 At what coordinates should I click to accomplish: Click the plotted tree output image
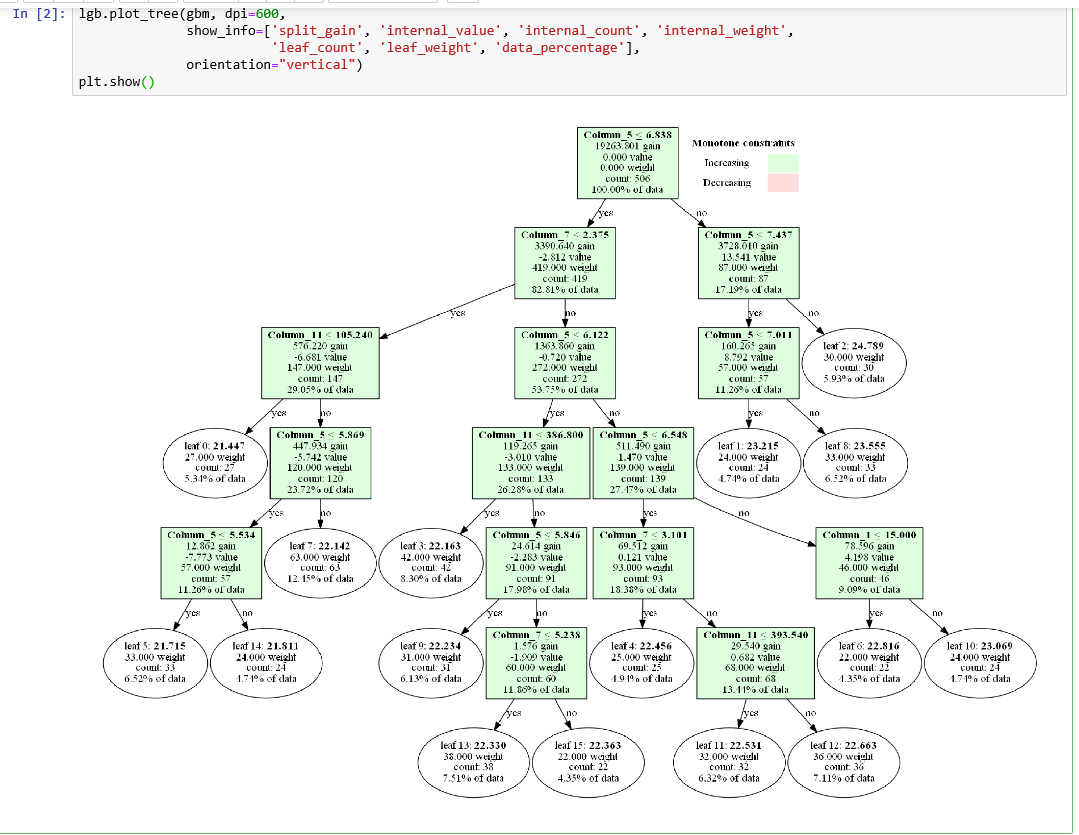[x=569, y=463]
